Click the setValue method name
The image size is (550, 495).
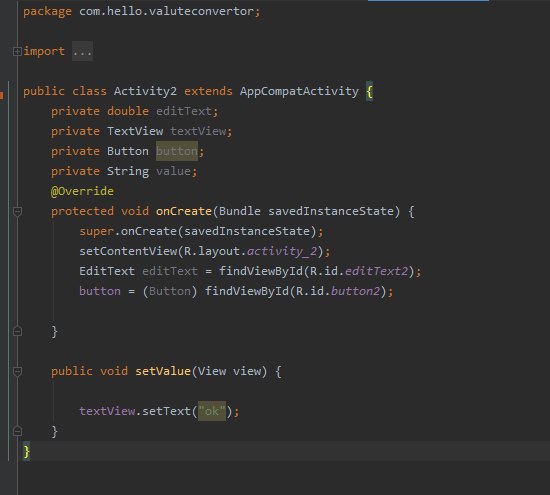tap(163, 371)
